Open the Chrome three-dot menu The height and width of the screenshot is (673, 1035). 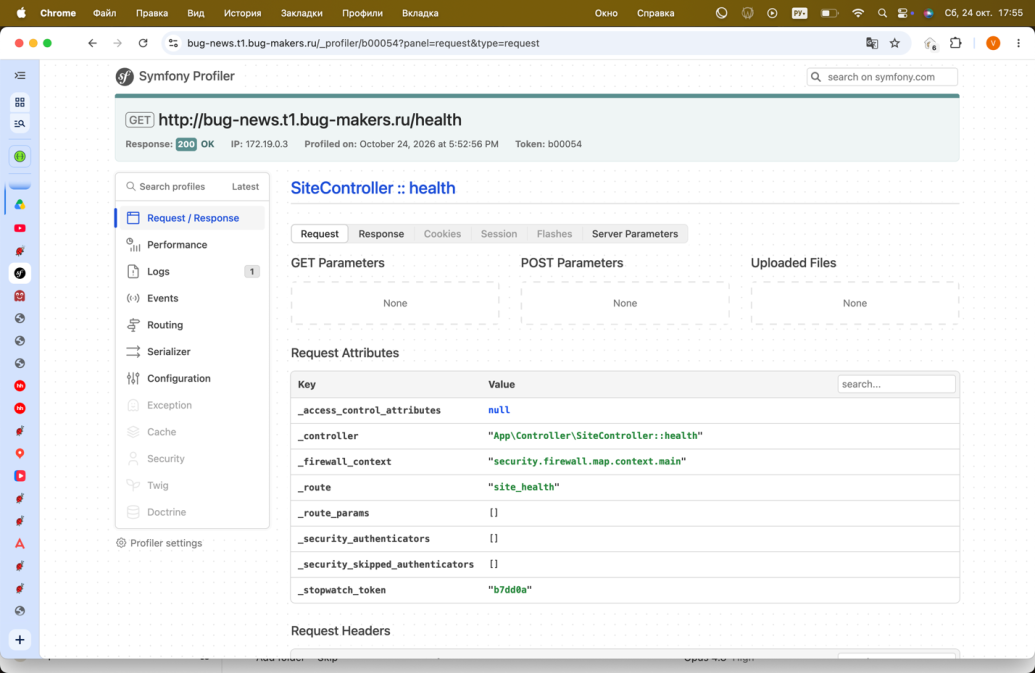pos(1018,43)
